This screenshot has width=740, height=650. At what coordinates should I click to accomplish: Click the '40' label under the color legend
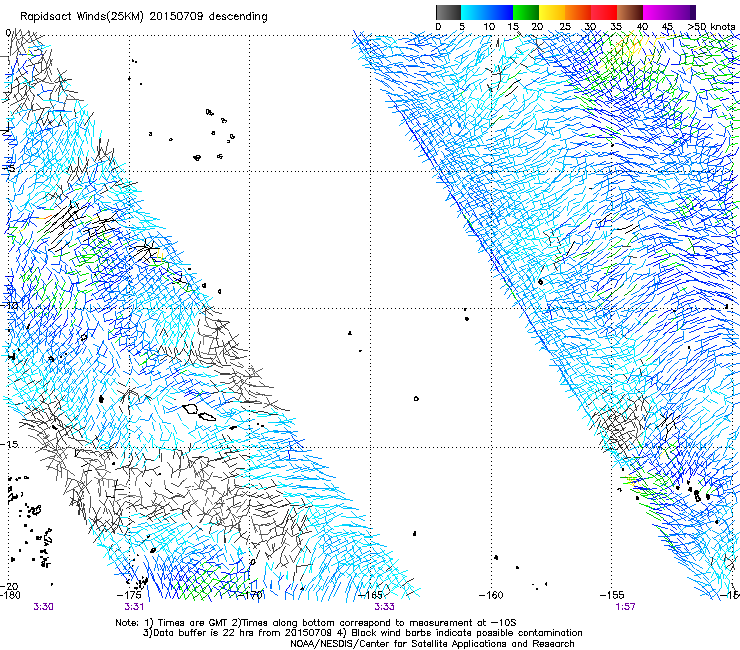coord(642,27)
